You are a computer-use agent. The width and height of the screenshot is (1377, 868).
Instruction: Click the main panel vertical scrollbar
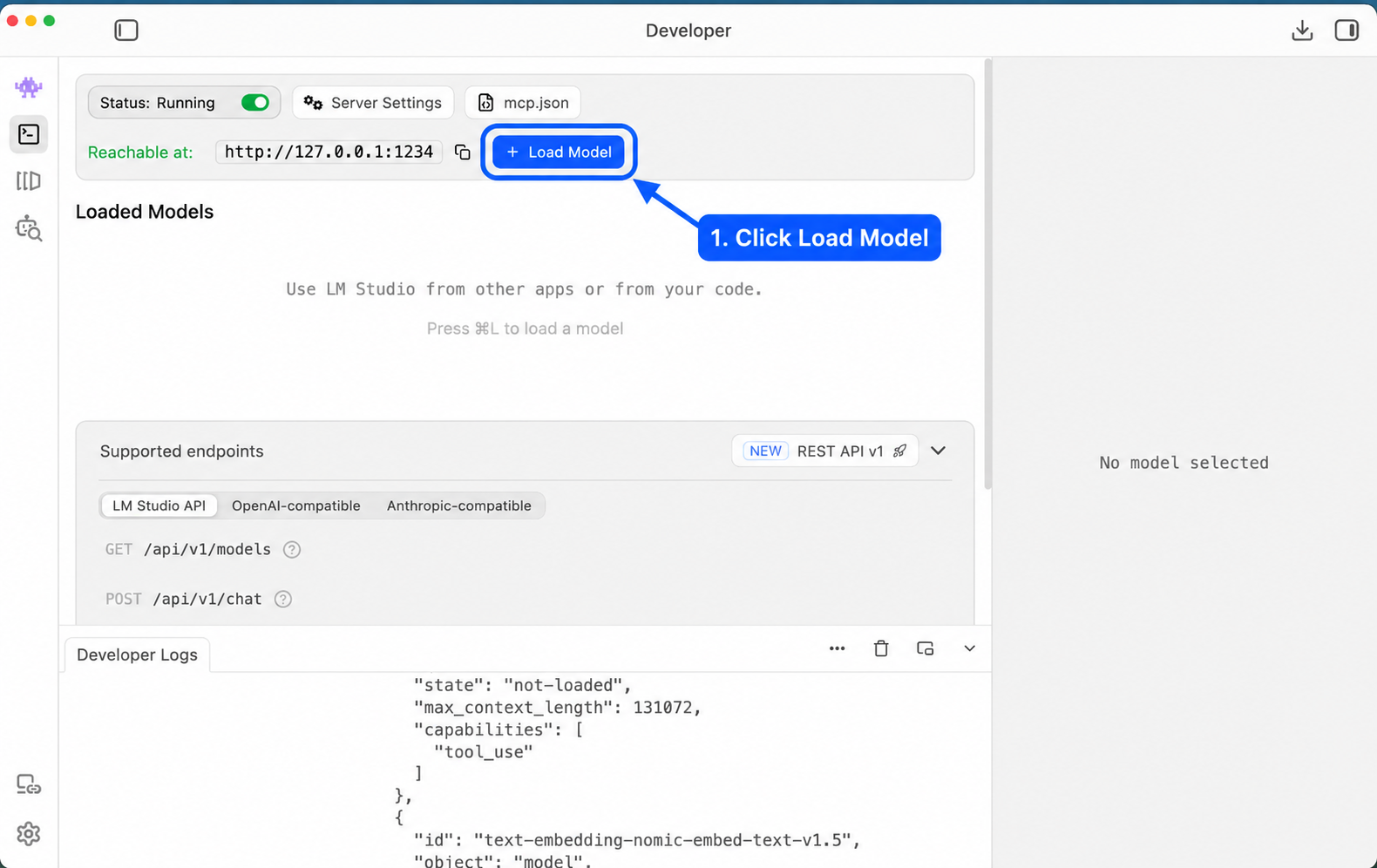(x=987, y=275)
